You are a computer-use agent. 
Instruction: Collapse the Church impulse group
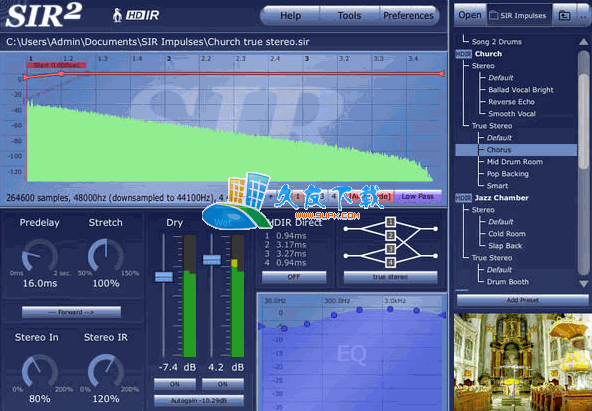click(488, 54)
